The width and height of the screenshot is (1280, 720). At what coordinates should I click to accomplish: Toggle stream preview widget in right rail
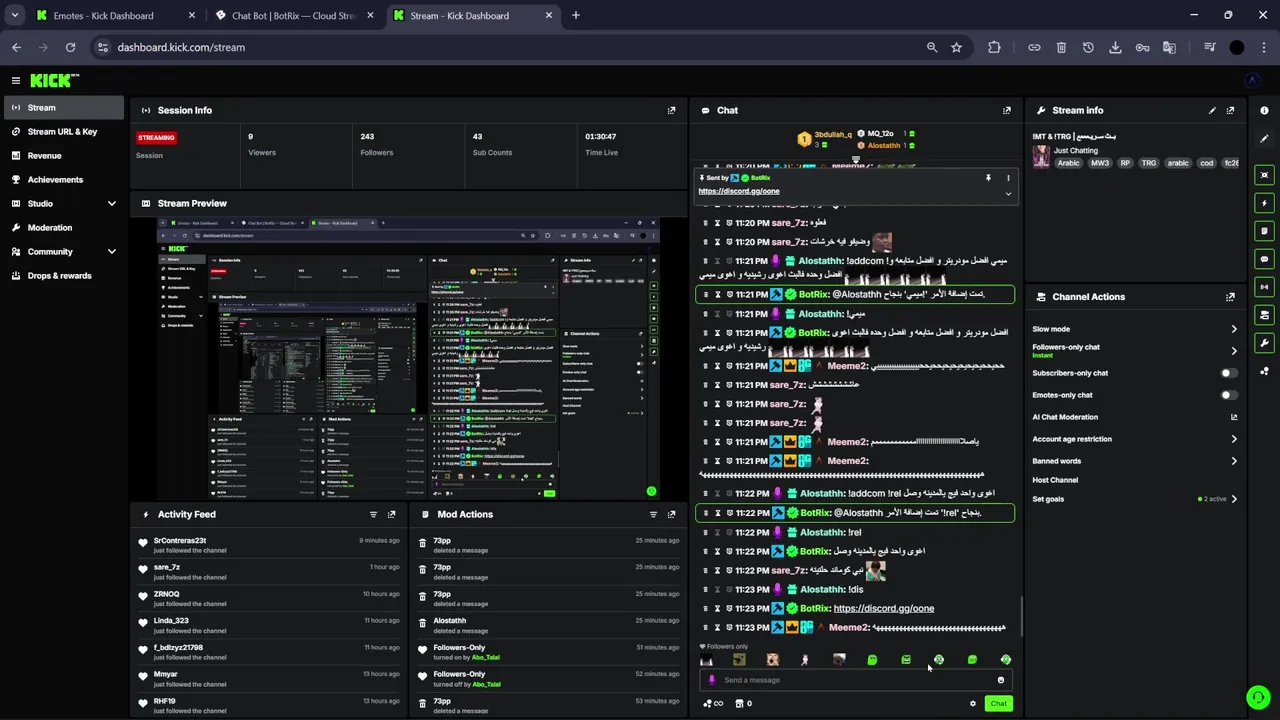[1264, 175]
